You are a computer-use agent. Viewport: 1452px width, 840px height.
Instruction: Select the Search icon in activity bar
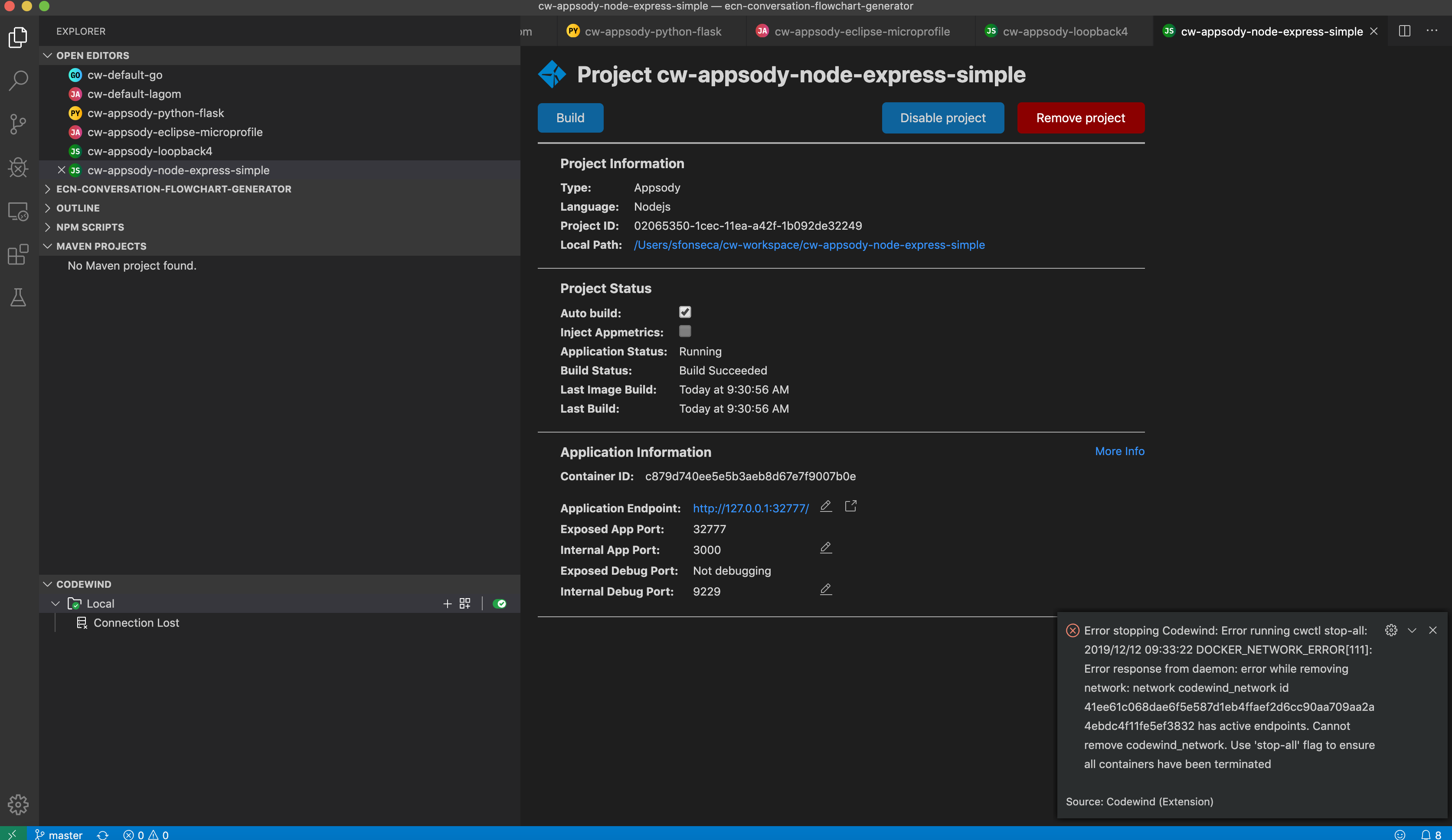point(19,81)
